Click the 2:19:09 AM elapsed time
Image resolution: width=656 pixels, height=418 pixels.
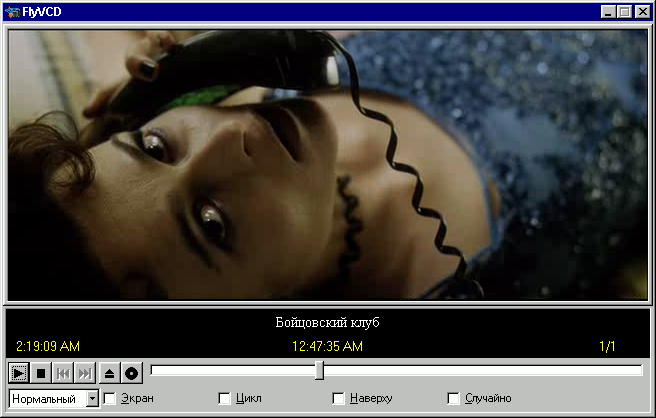pyautogui.click(x=48, y=346)
